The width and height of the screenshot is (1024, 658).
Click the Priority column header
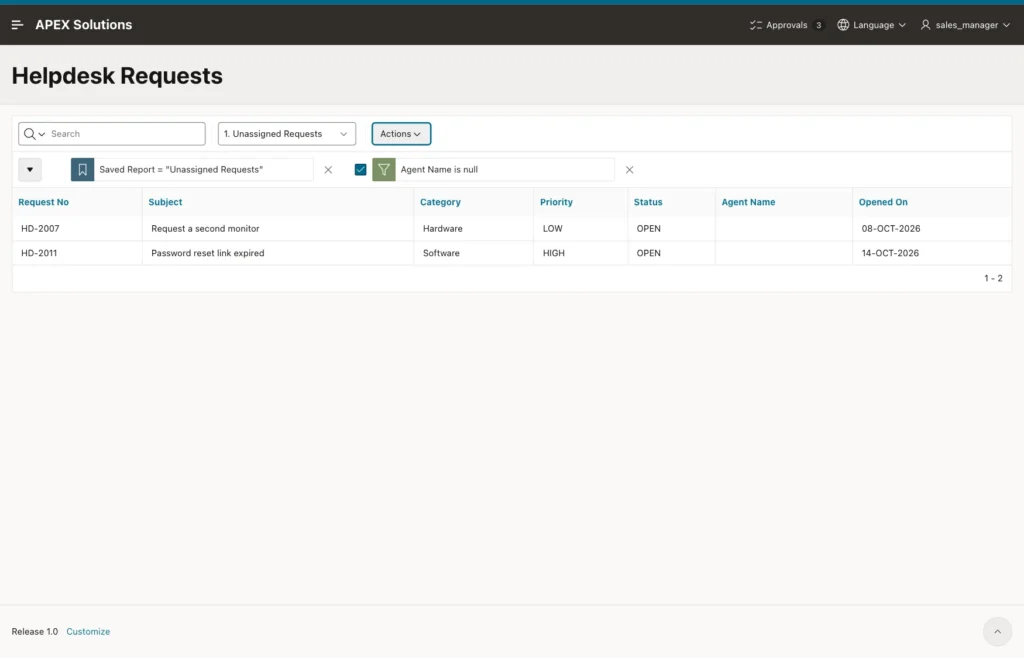(556, 202)
